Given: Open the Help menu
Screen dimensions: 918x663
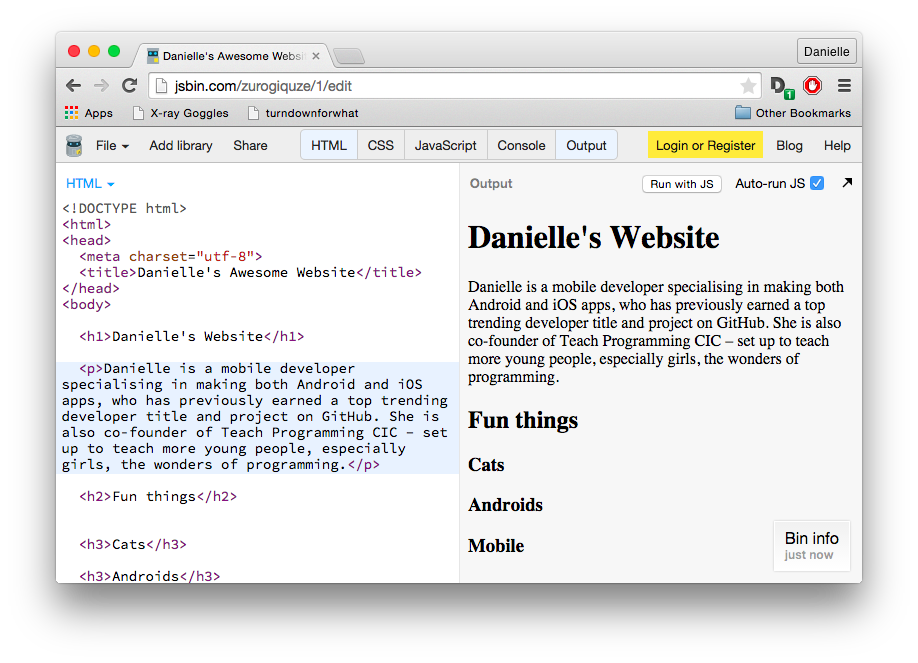Looking at the screenshot, I should click(x=837, y=146).
